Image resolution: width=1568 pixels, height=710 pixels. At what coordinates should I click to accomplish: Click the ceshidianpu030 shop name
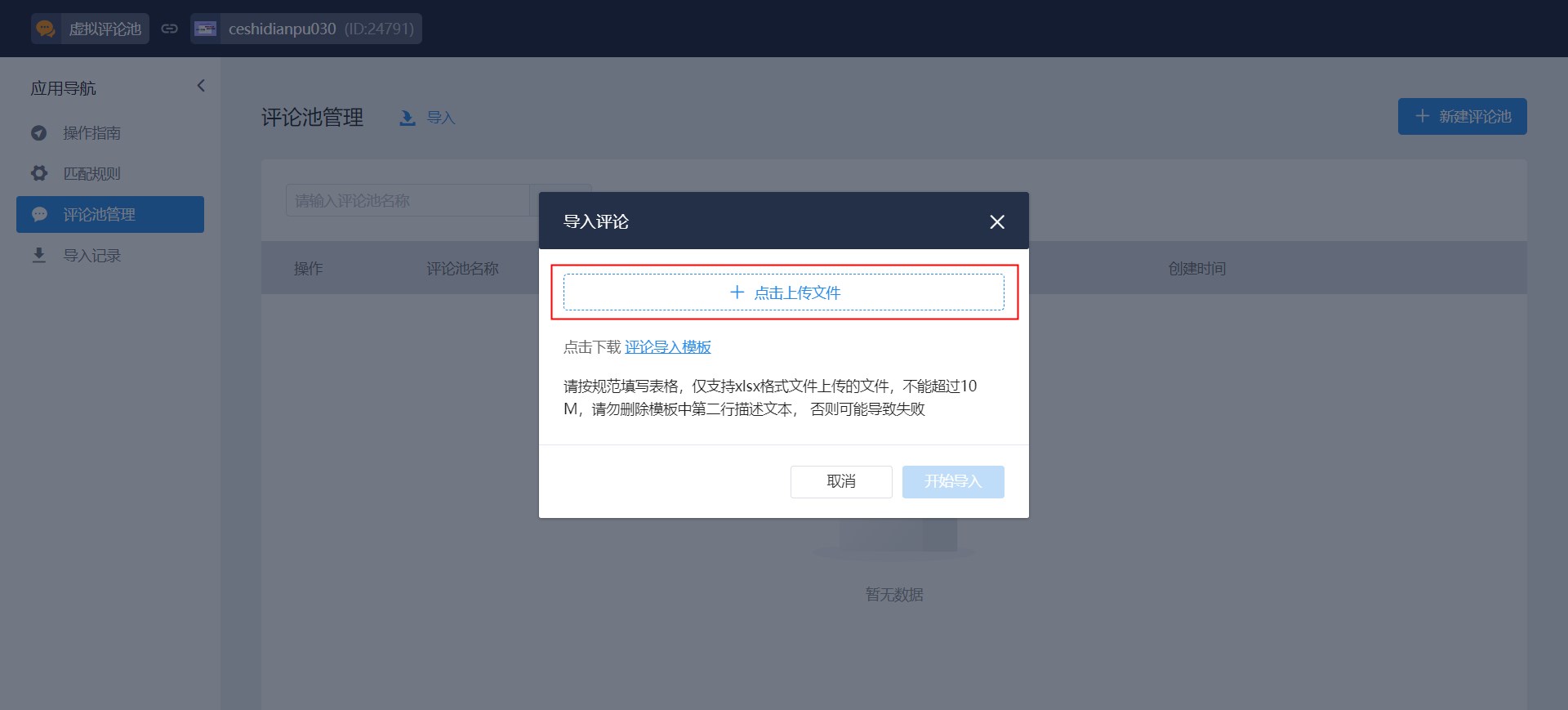(282, 29)
